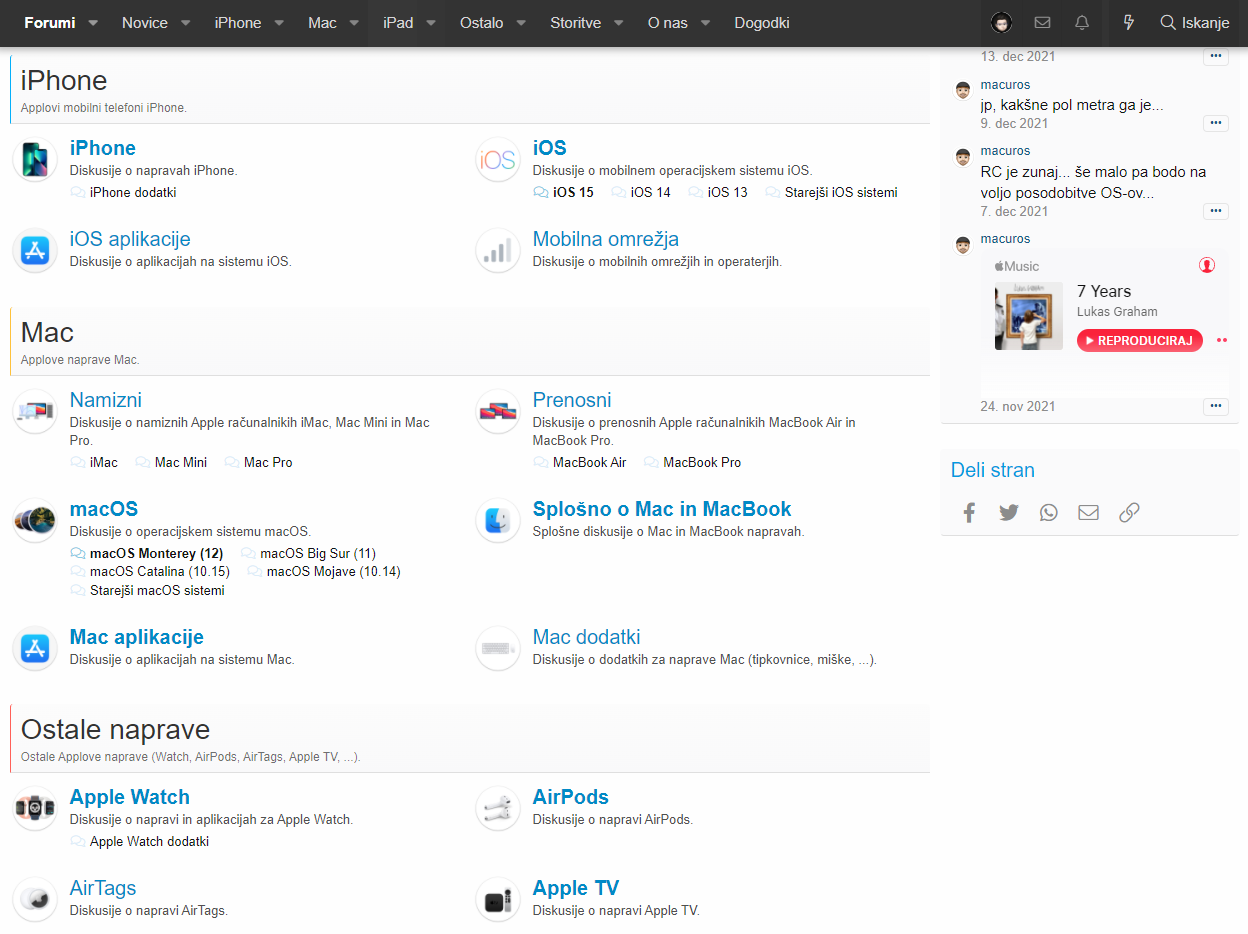
Task: Click the Apple TV forum icon
Action: click(498, 899)
